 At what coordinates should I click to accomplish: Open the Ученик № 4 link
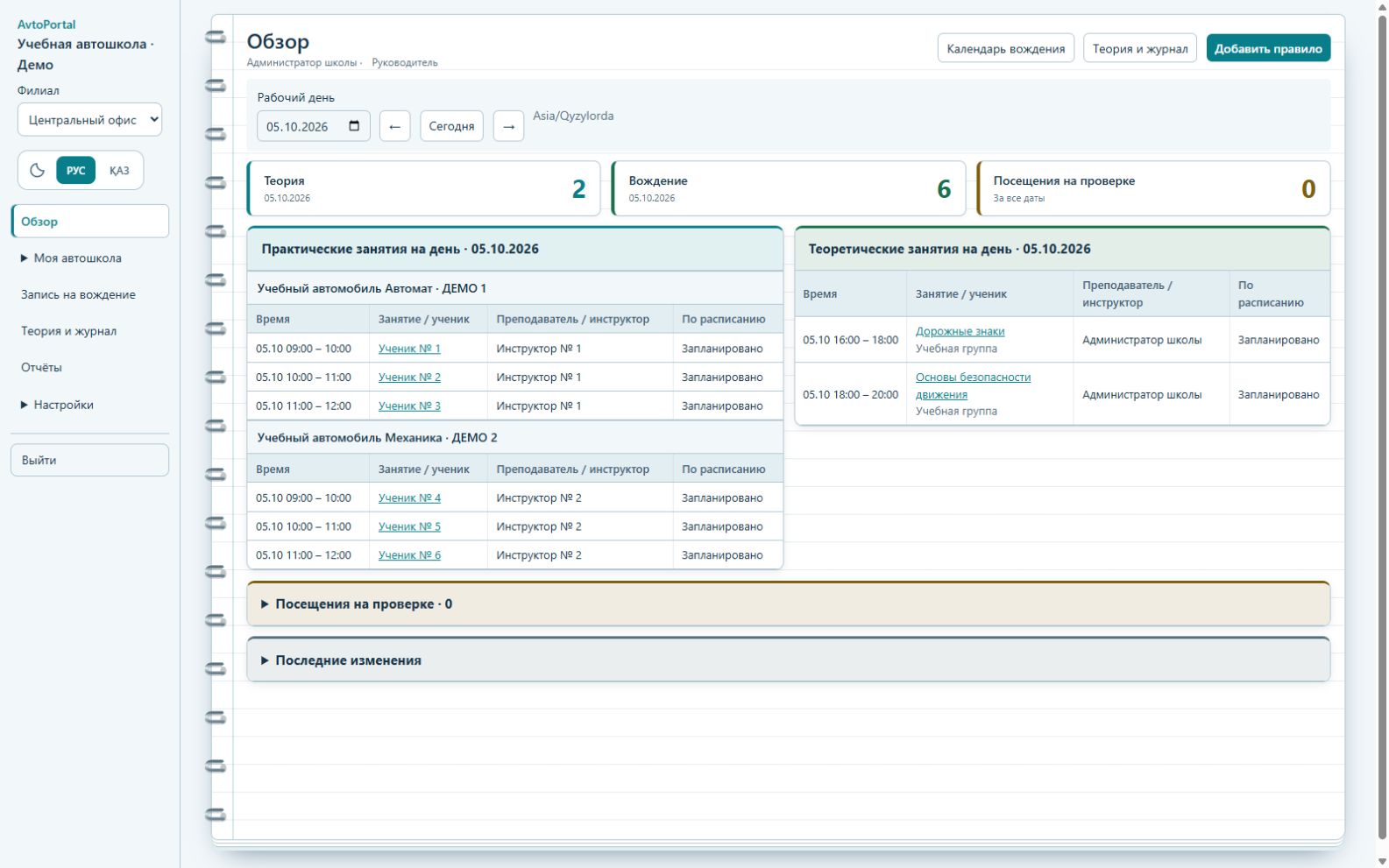[409, 498]
